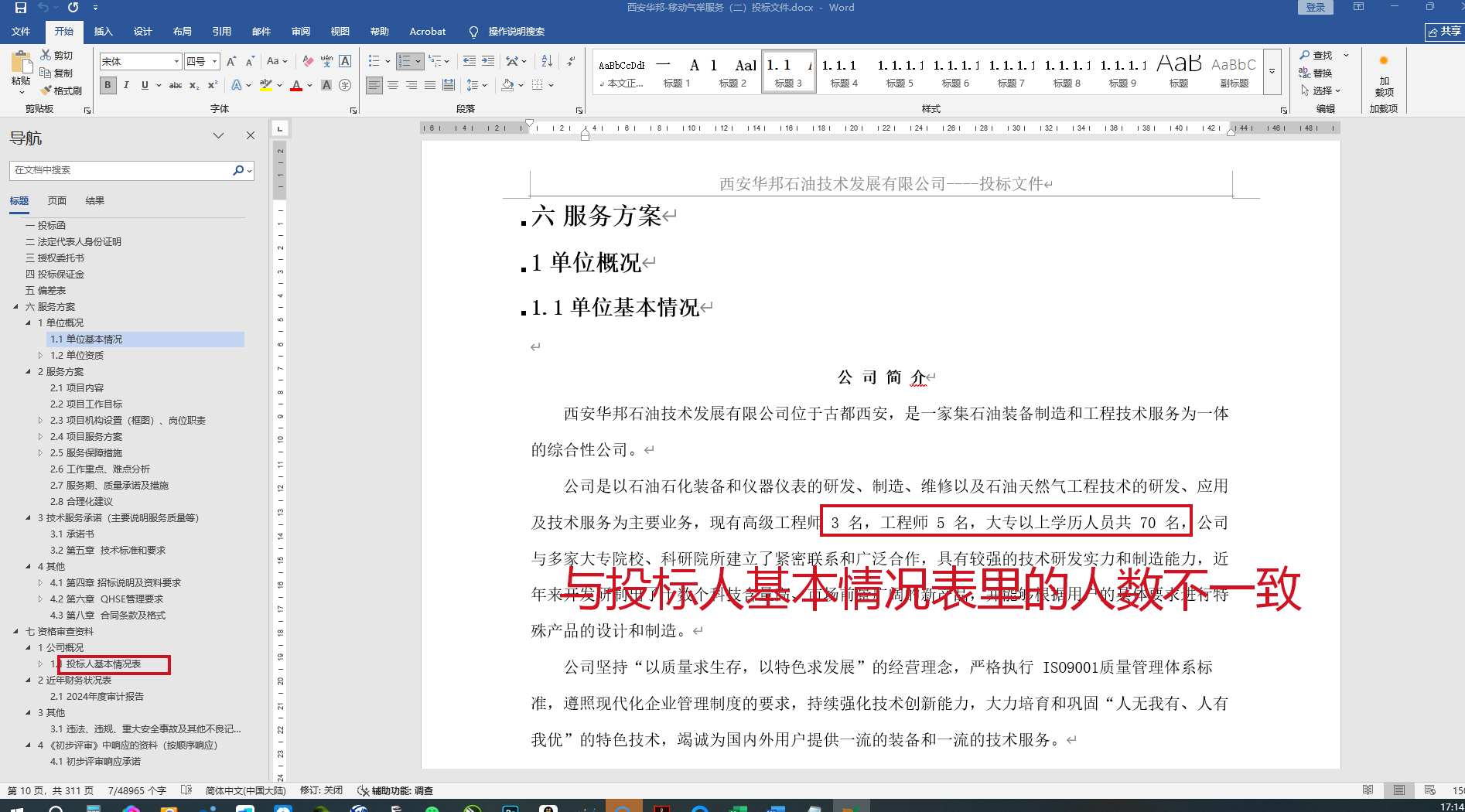
Task: Open the font color dropdown arrow
Action: (x=309, y=85)
